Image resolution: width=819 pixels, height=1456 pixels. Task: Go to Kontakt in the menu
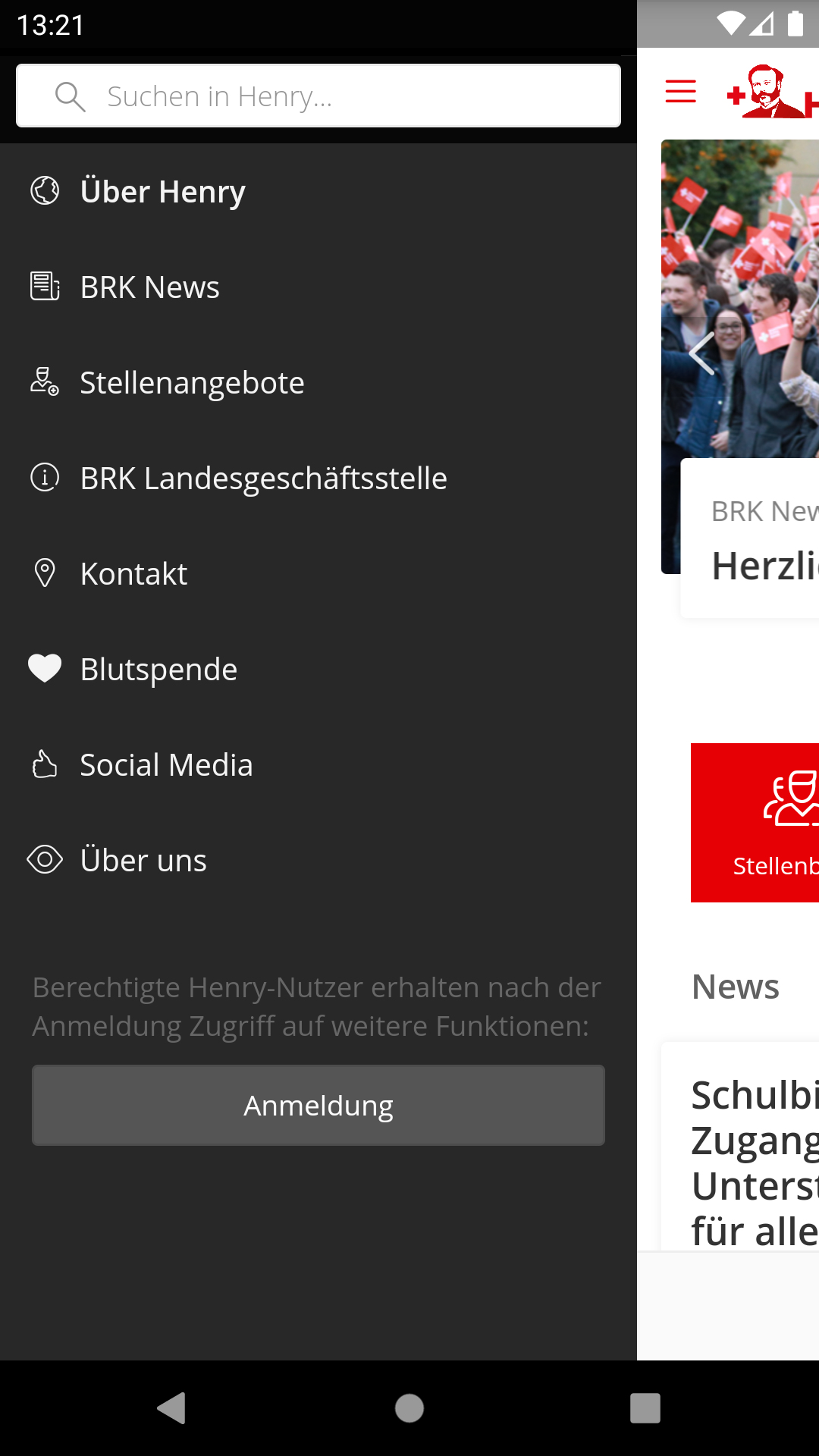coord(318,573)
